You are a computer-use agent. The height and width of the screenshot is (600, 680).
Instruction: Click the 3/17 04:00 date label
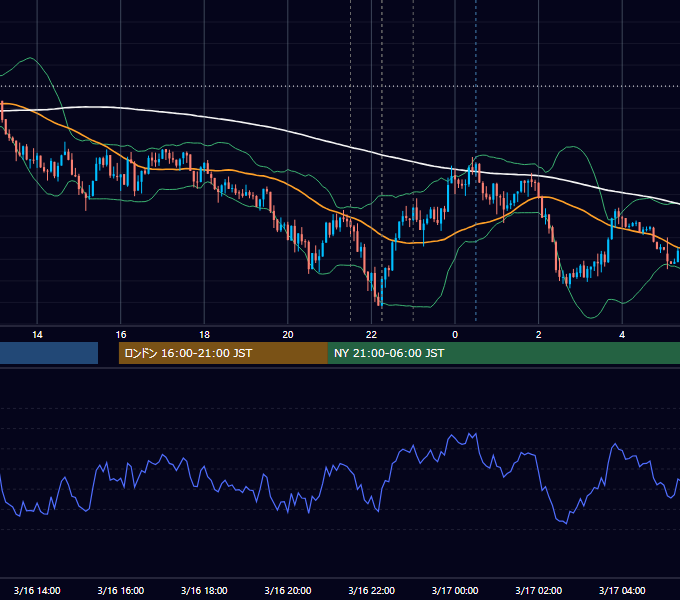click(622, 590)
